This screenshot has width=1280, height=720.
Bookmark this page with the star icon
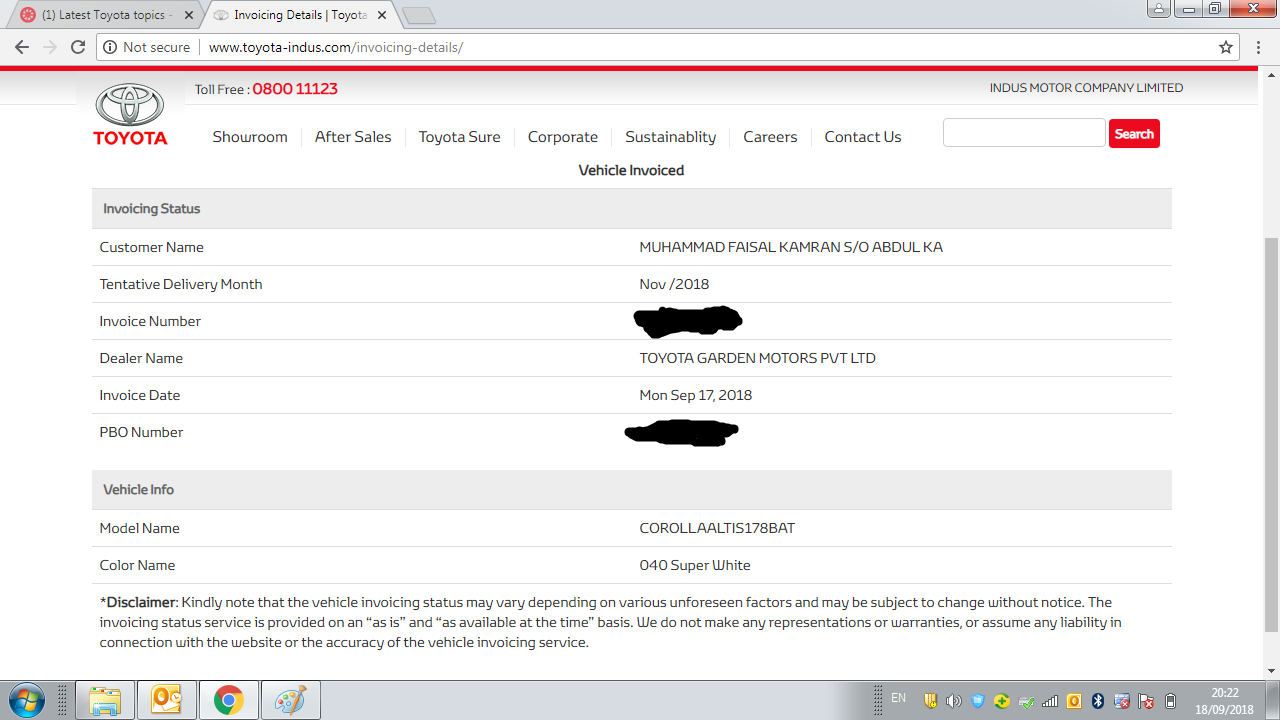tap(1226, 47)
